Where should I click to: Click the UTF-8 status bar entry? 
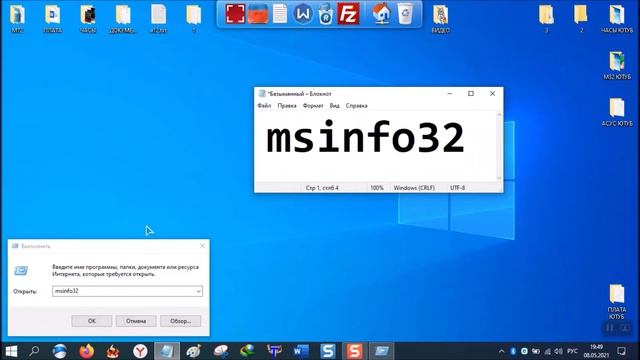click(458, 188)
